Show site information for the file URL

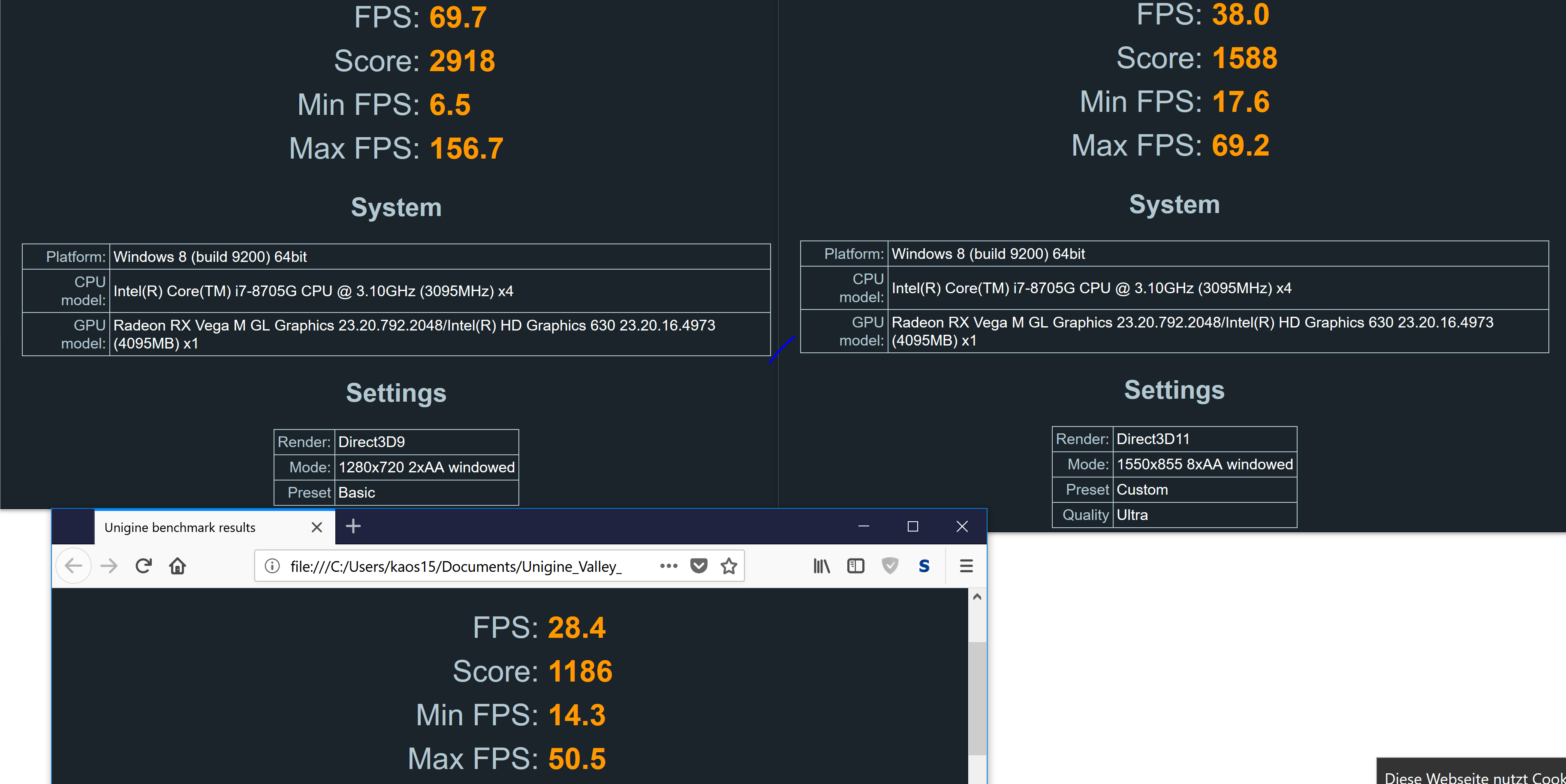pos(272,566)
